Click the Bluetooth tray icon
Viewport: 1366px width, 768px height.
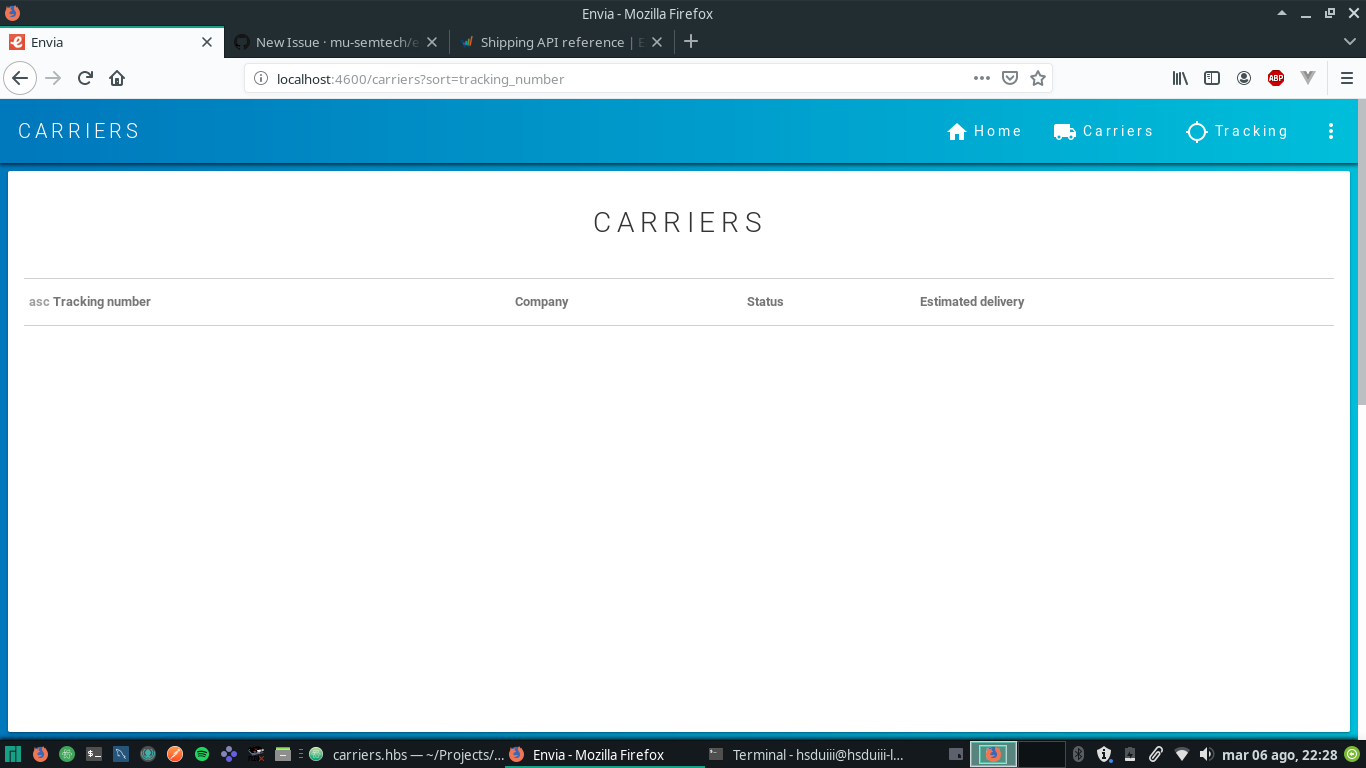(x=1079, y=755)
